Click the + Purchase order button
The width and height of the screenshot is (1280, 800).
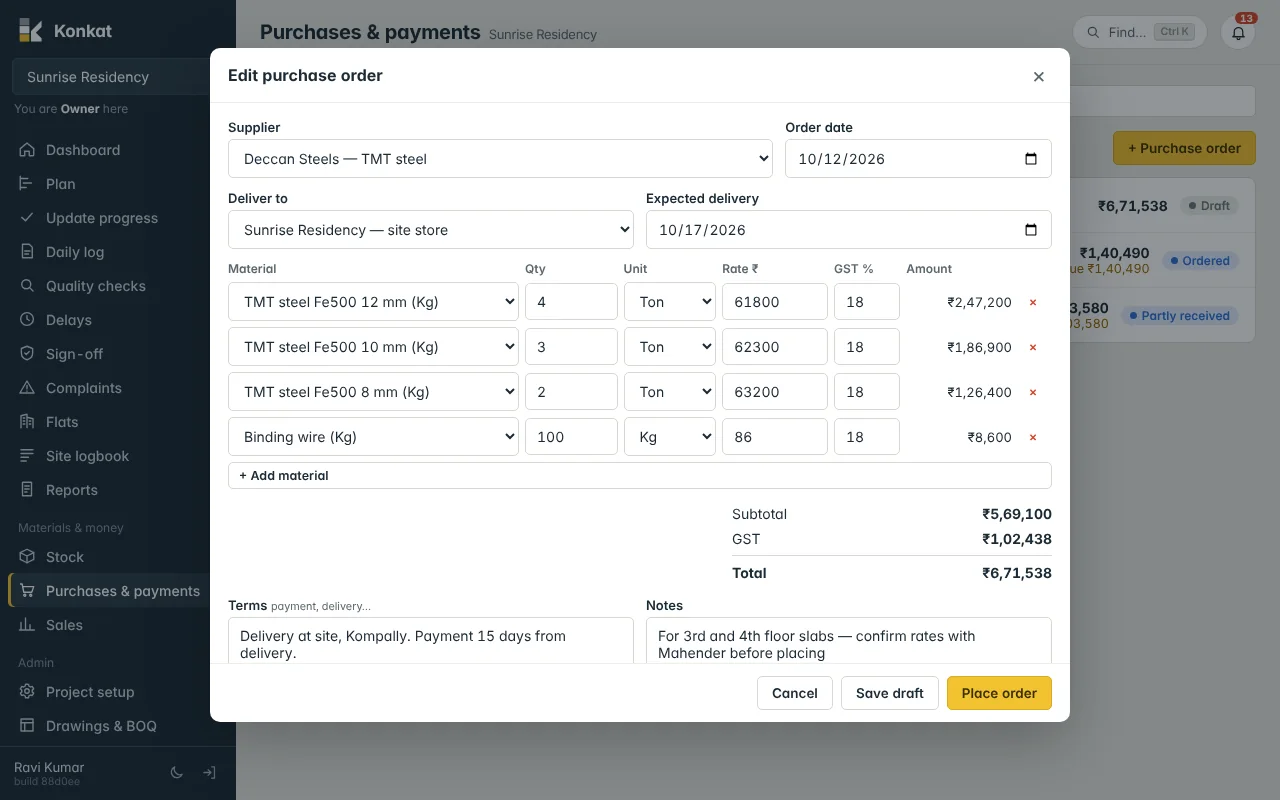coord(1184,148)
